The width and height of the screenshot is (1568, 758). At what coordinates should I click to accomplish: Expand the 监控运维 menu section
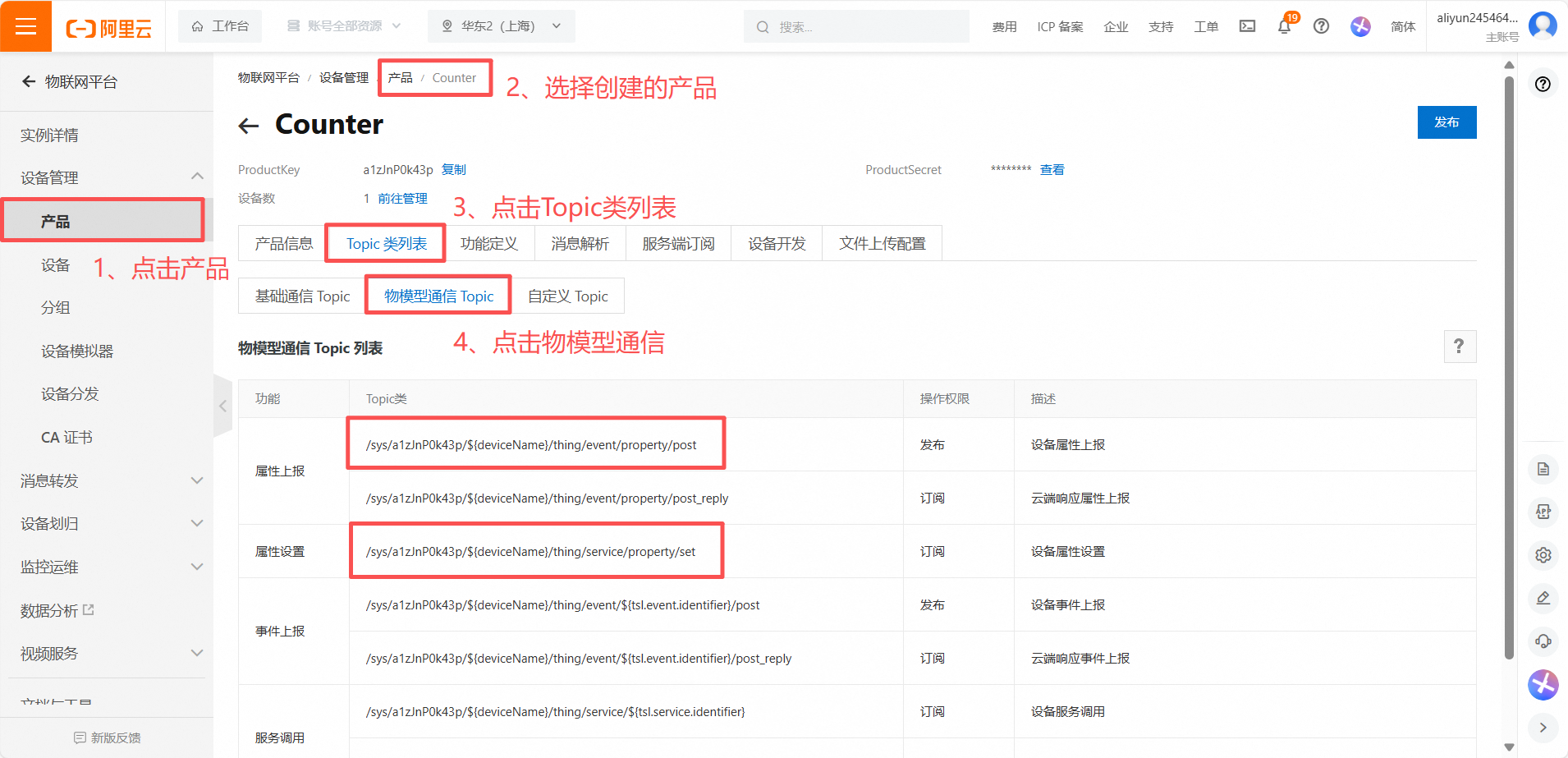tap(196, 567)
